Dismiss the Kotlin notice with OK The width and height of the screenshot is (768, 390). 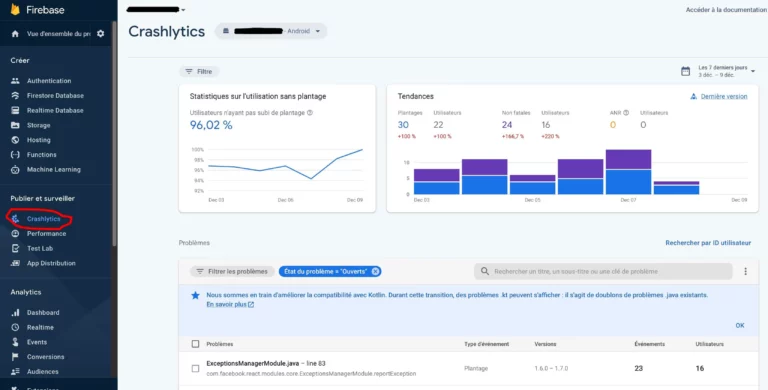(x=740, y=325)
